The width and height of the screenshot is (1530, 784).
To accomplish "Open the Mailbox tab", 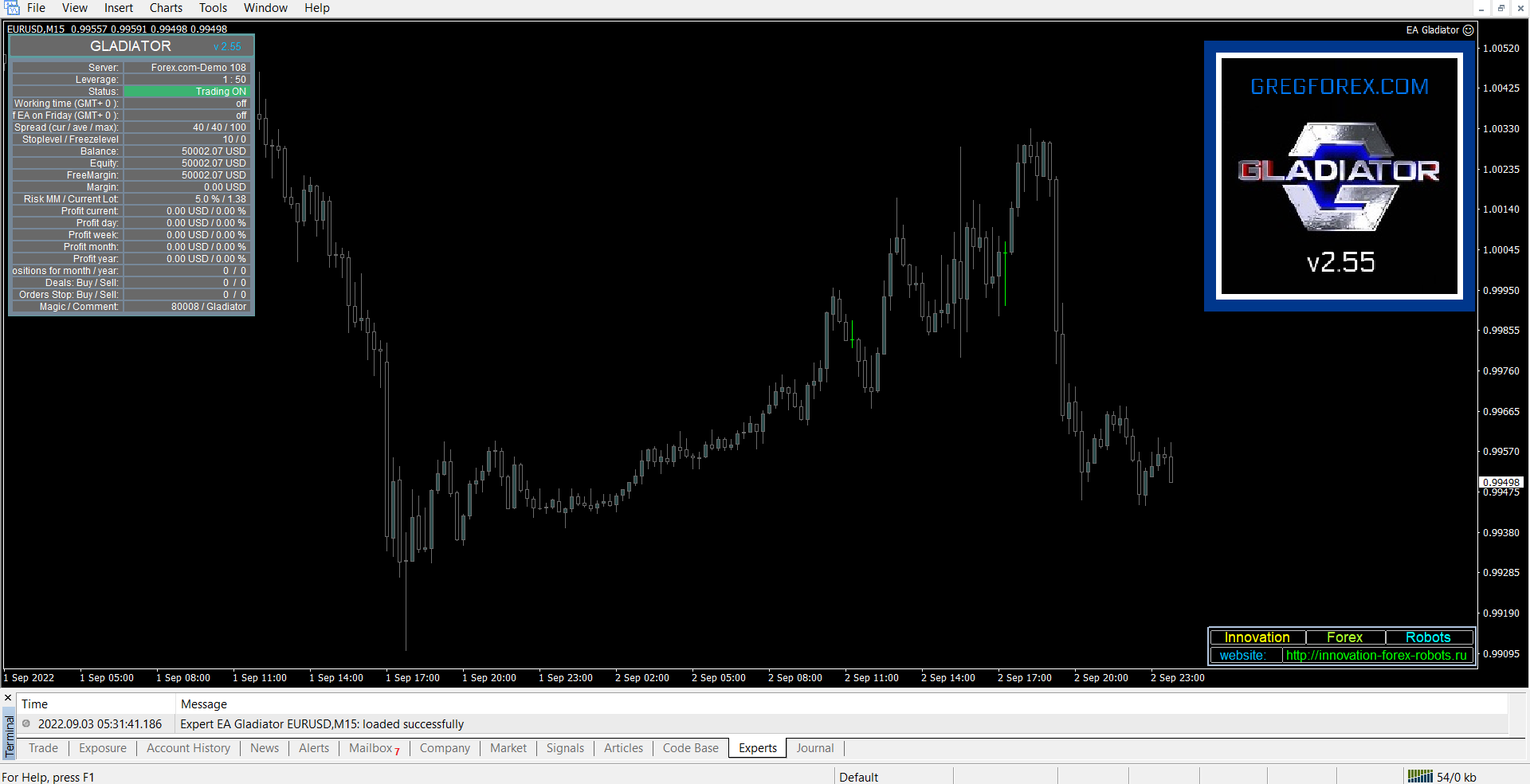I will pos(374,748).
